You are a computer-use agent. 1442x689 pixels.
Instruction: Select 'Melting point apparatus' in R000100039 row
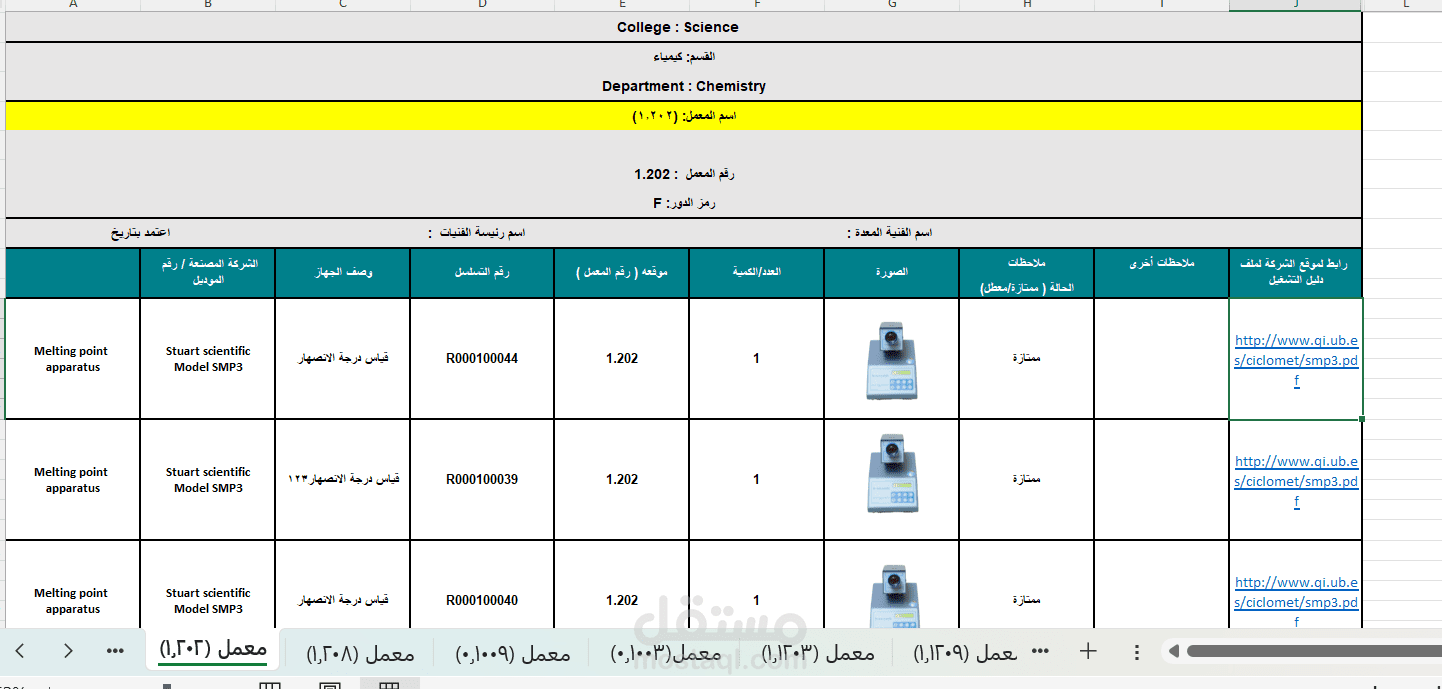pos(73,479)
